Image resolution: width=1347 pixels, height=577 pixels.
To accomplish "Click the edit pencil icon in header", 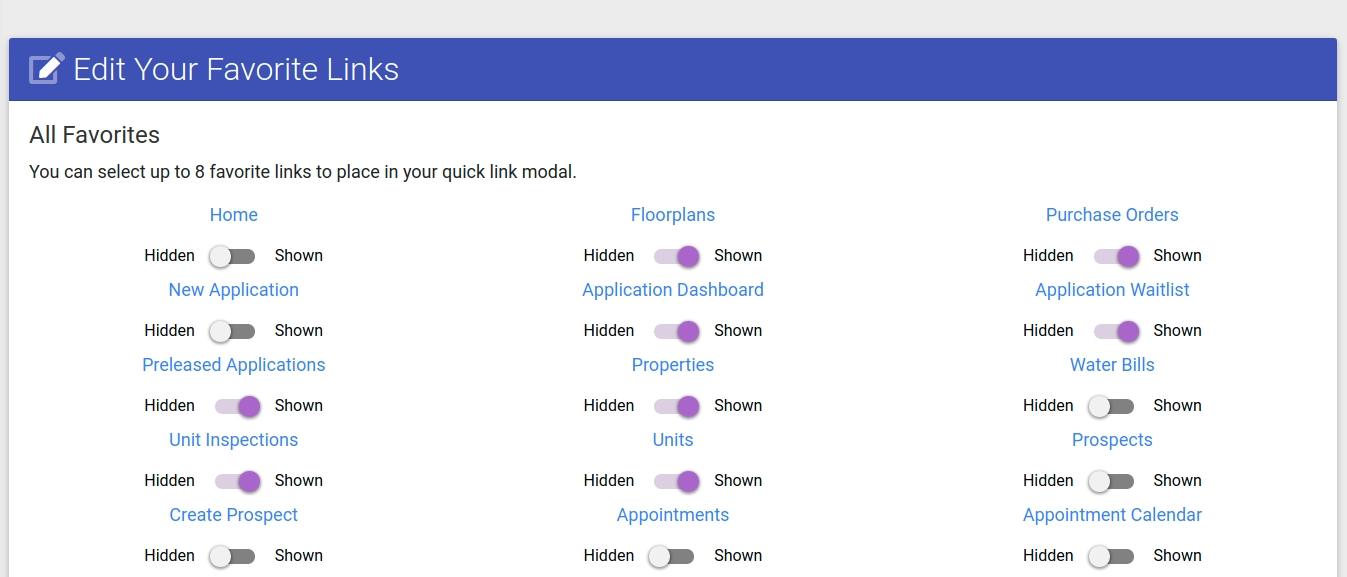I will point(47,69).
